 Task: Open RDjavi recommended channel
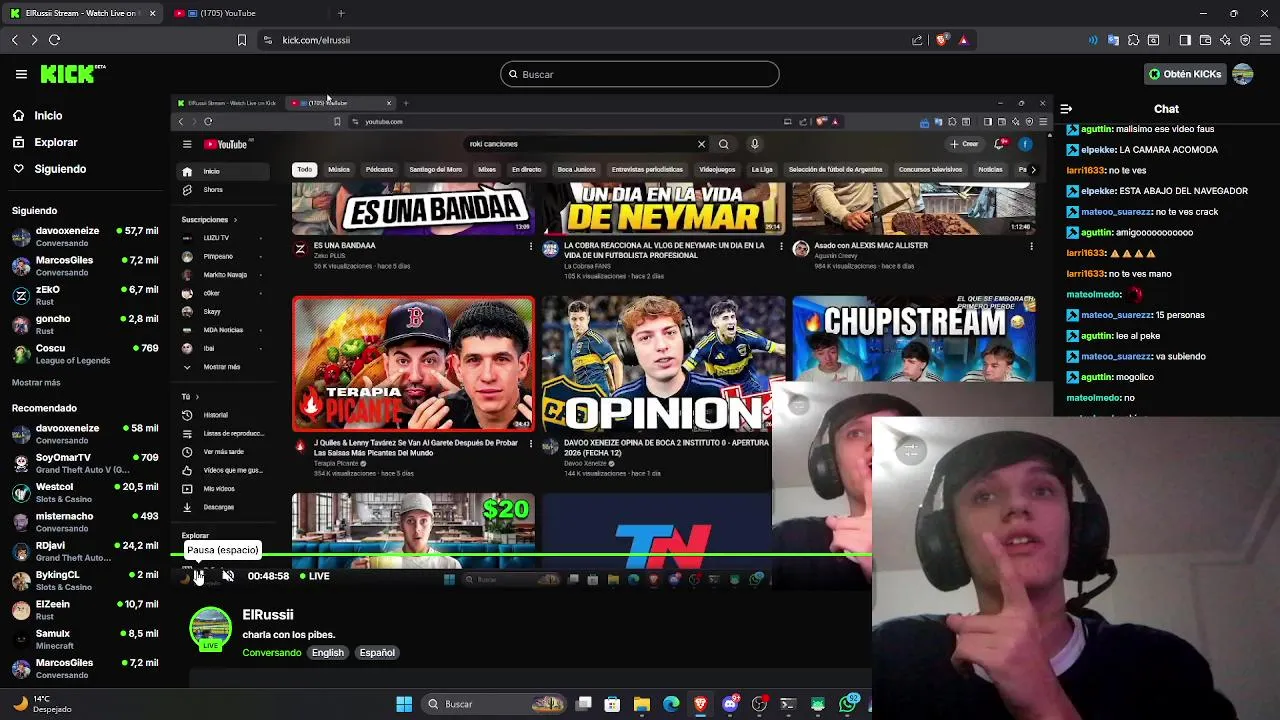pyautogui.click(x=85, y=551)
